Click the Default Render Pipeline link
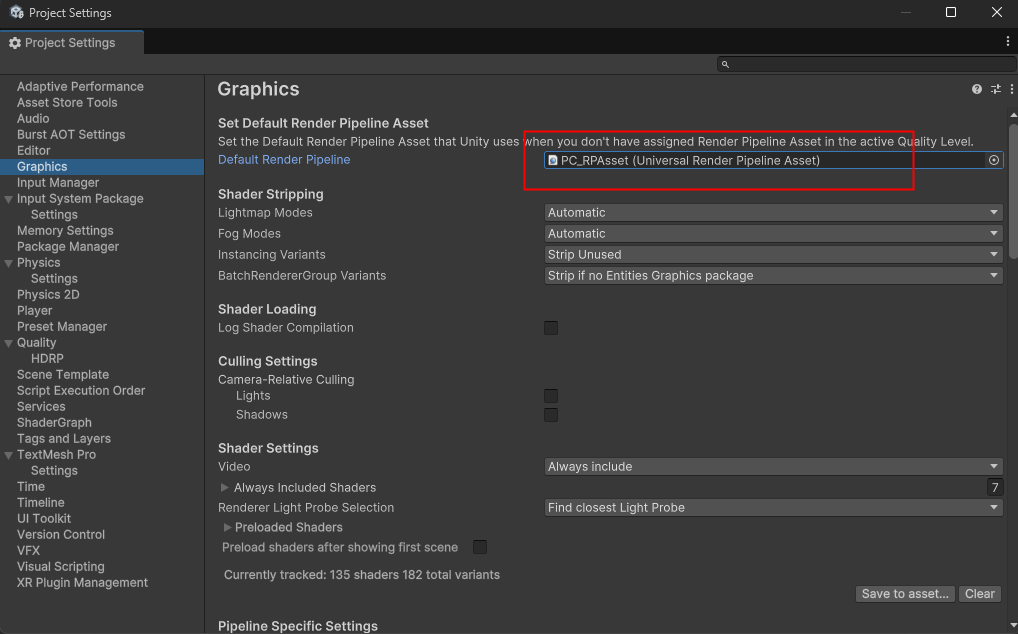Screen dimensions: 1018x634 284,160
